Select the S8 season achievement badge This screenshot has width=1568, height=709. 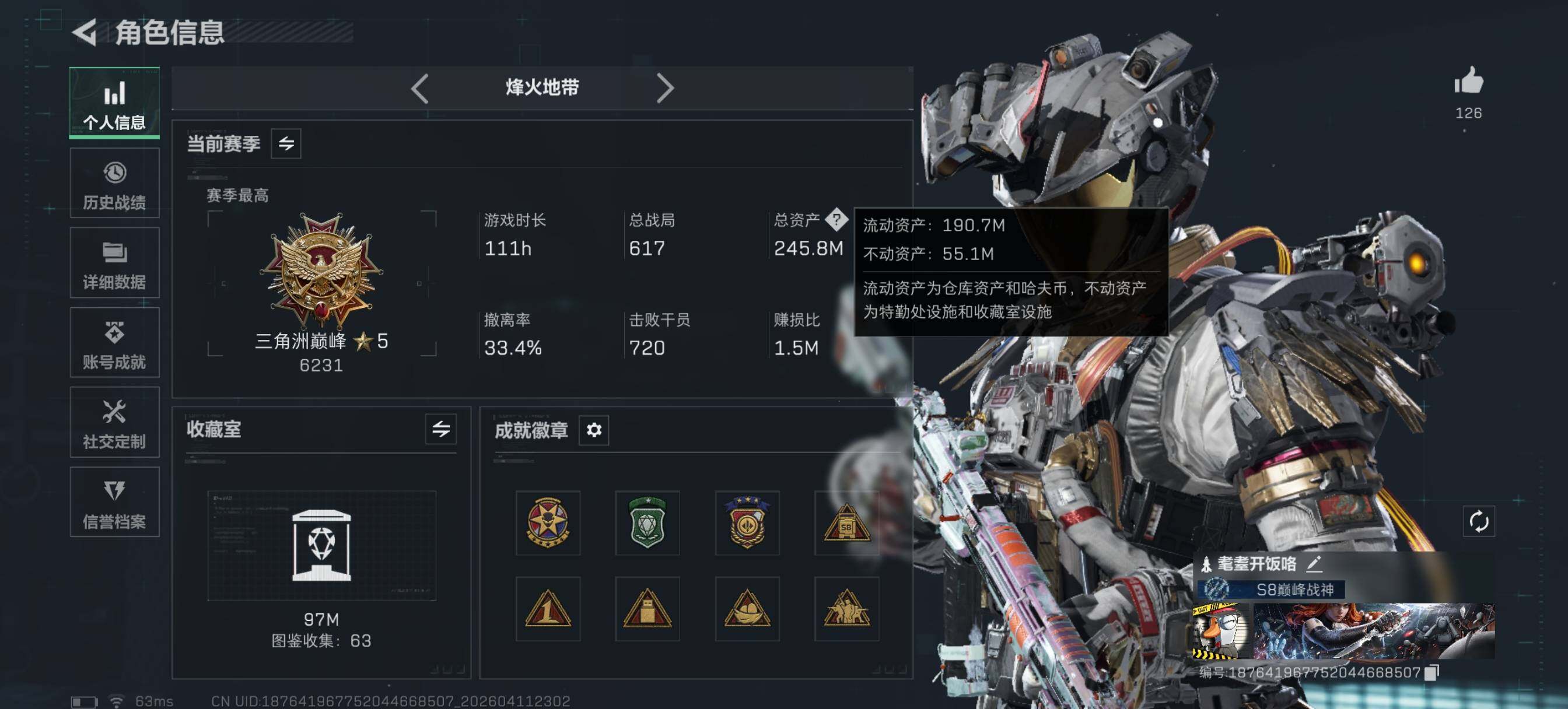846,523
